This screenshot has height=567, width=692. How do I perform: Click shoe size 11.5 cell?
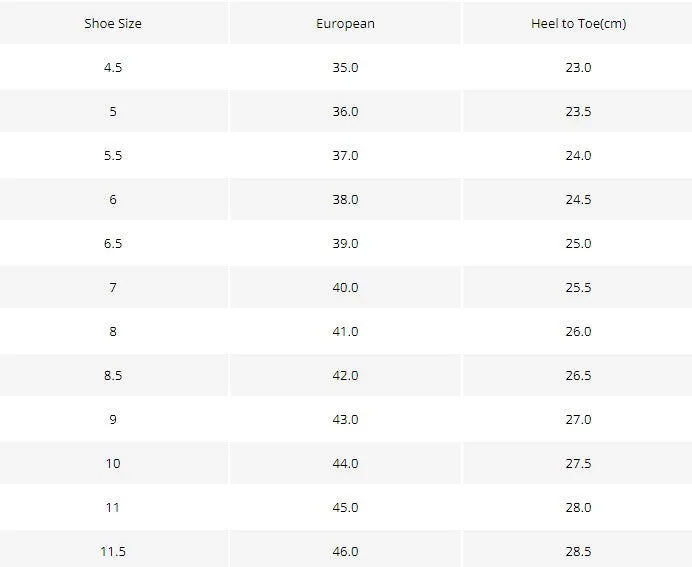coord(113,551)
